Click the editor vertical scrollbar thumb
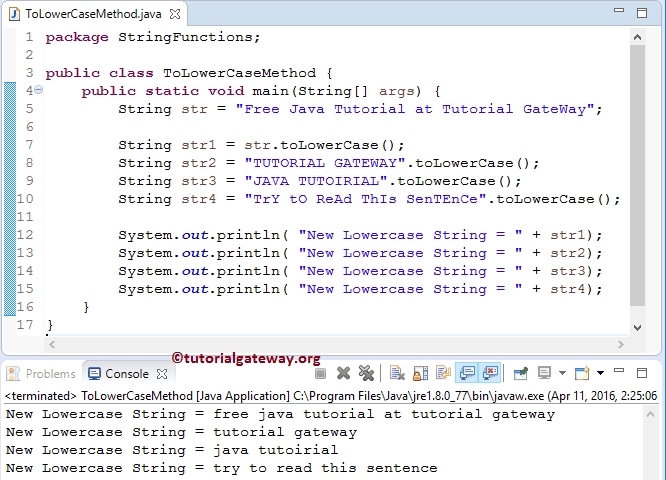The width and height of the screenshot is (666, 480). 637,175
